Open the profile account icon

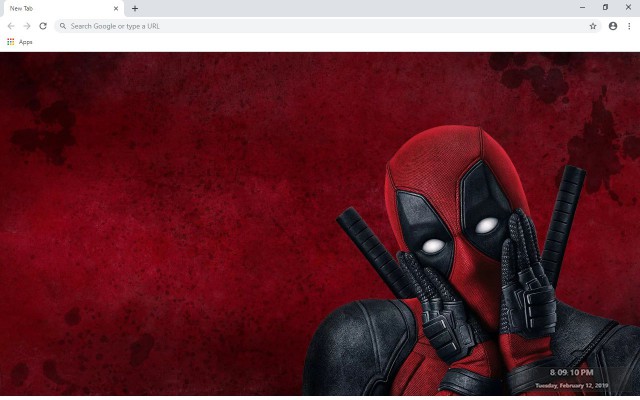tap(613, 26)
